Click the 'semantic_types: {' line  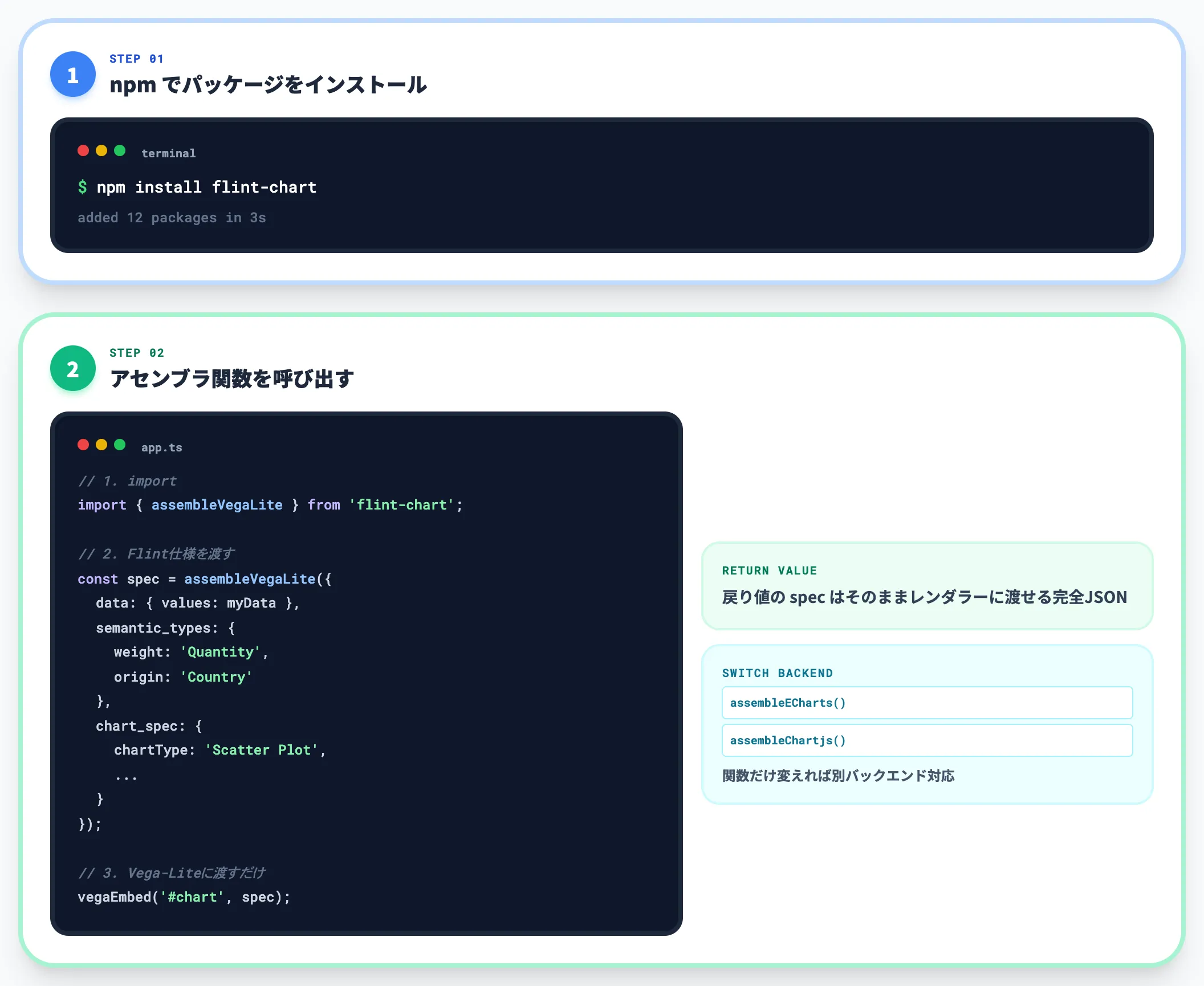pyautogui.click(x=165, y=628)
